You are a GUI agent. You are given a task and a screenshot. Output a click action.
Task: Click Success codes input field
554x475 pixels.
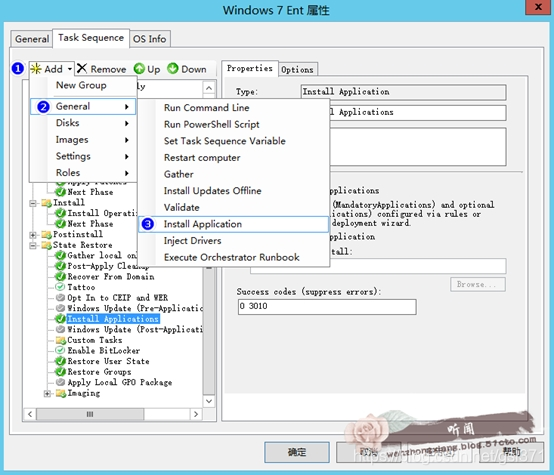[327, 306]
